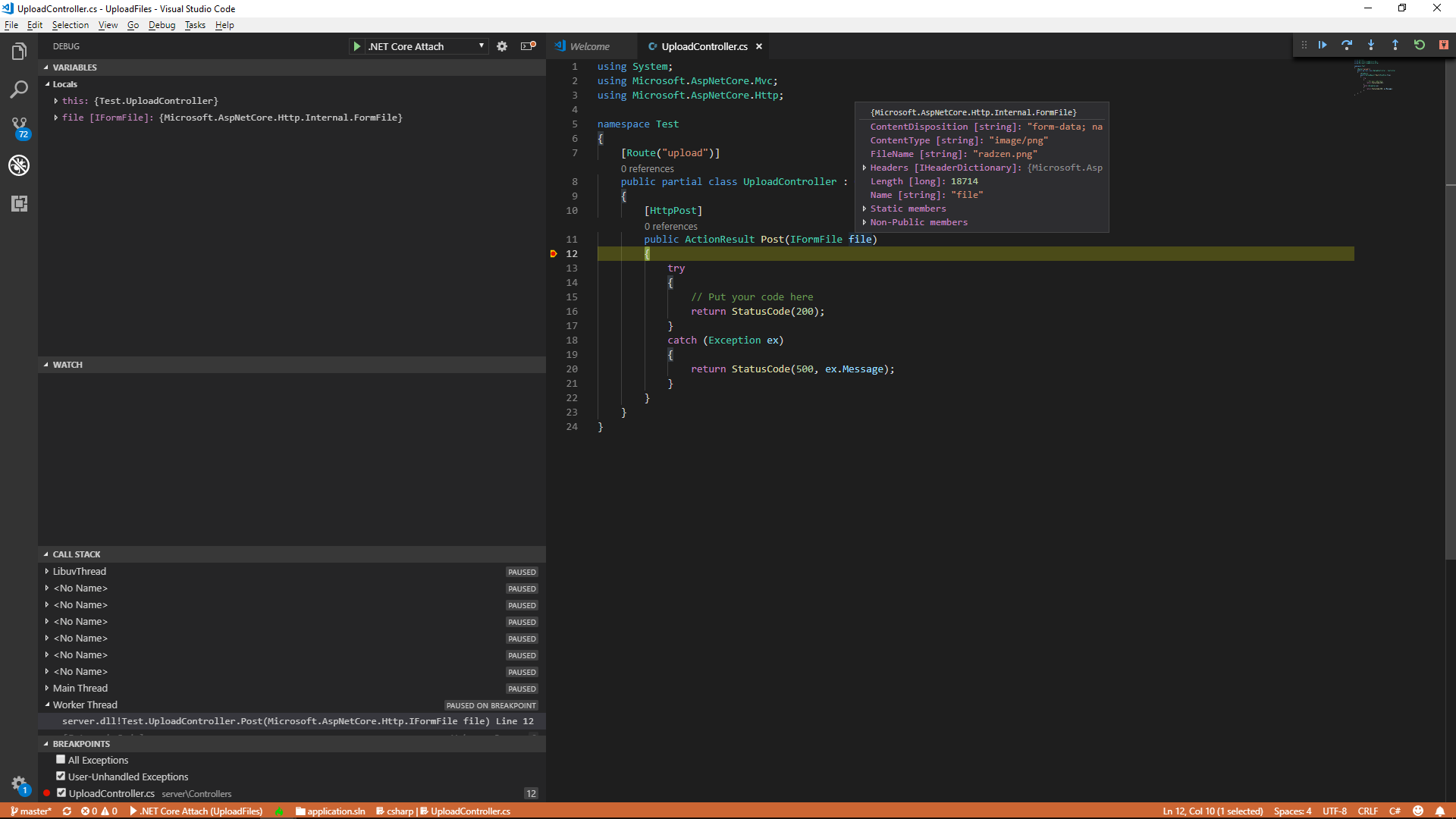Grab the debug toolbar drag handle
Image resolution: width=1456 pixels, height=819 pixels.
1304,45
